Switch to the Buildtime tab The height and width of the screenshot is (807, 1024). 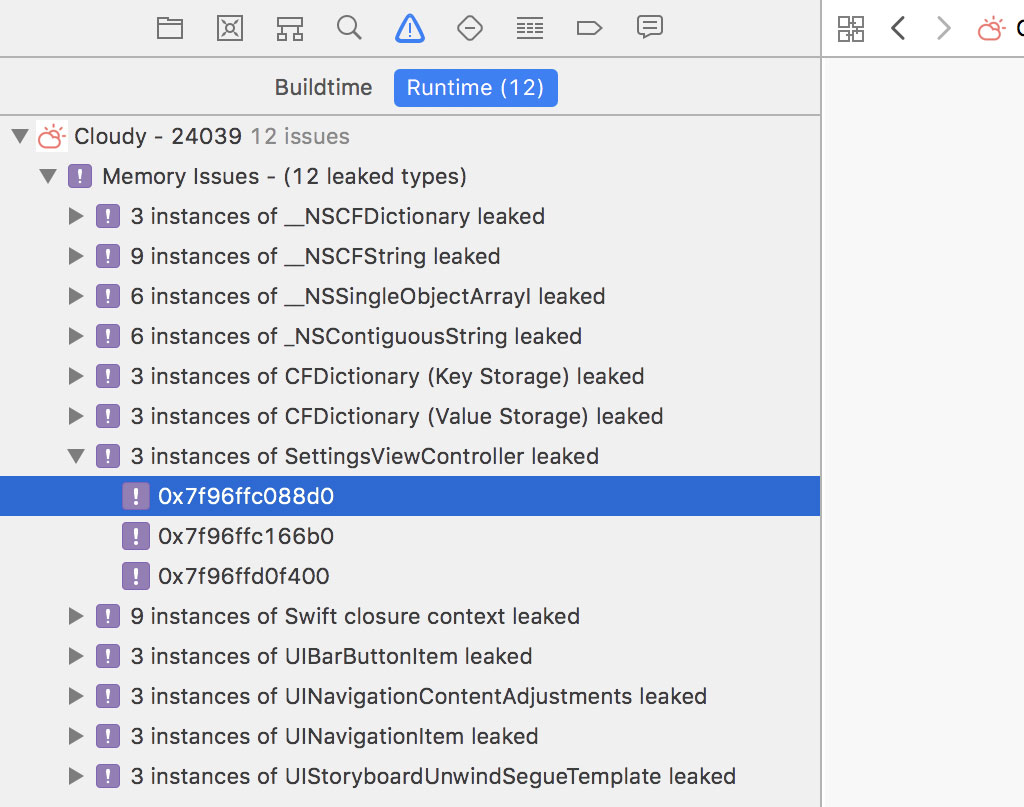323,88
